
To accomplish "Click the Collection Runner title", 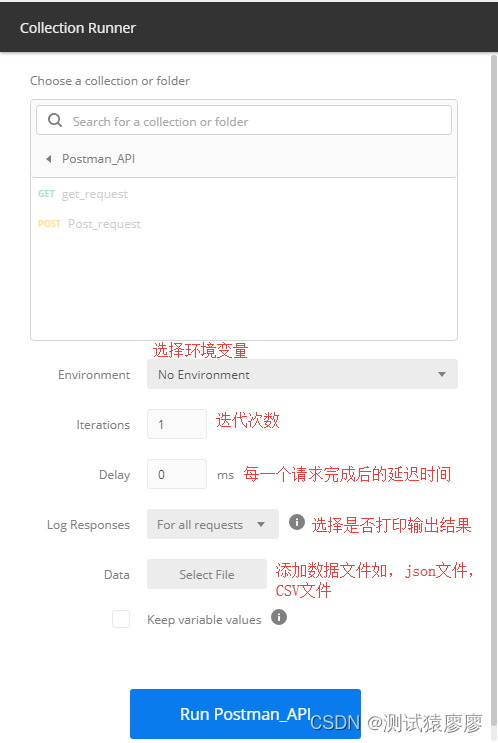I will 78,28.
